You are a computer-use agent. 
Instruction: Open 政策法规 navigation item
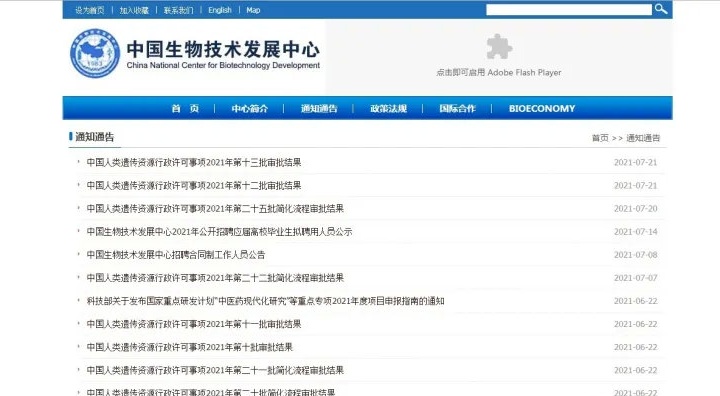pos(388,108)
